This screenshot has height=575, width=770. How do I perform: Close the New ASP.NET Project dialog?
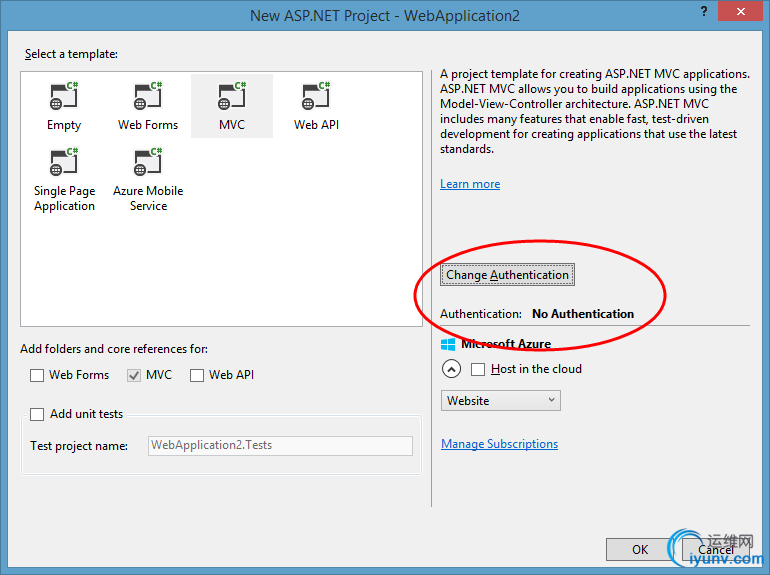741,11
